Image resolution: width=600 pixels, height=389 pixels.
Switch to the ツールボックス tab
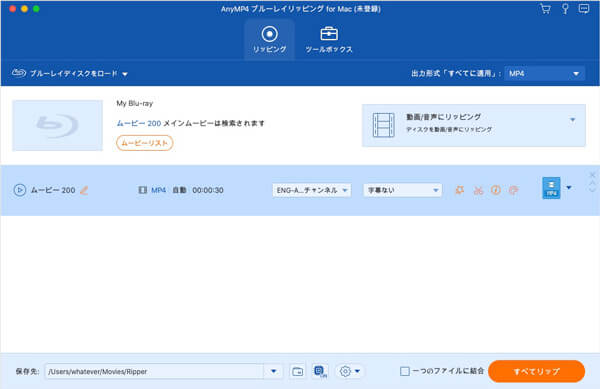(x=329, y=39)
